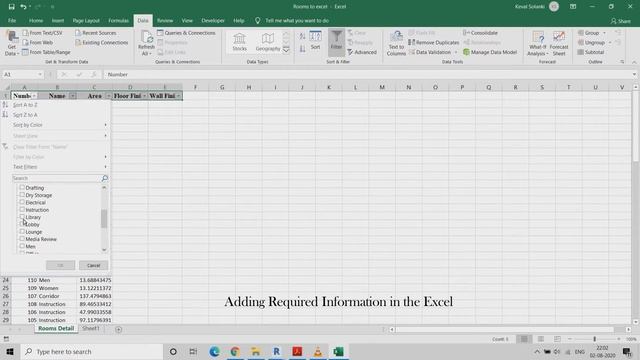
Task: Toggle the Filter funnel button
Action: pyautogui.click(x=336, y=41)
